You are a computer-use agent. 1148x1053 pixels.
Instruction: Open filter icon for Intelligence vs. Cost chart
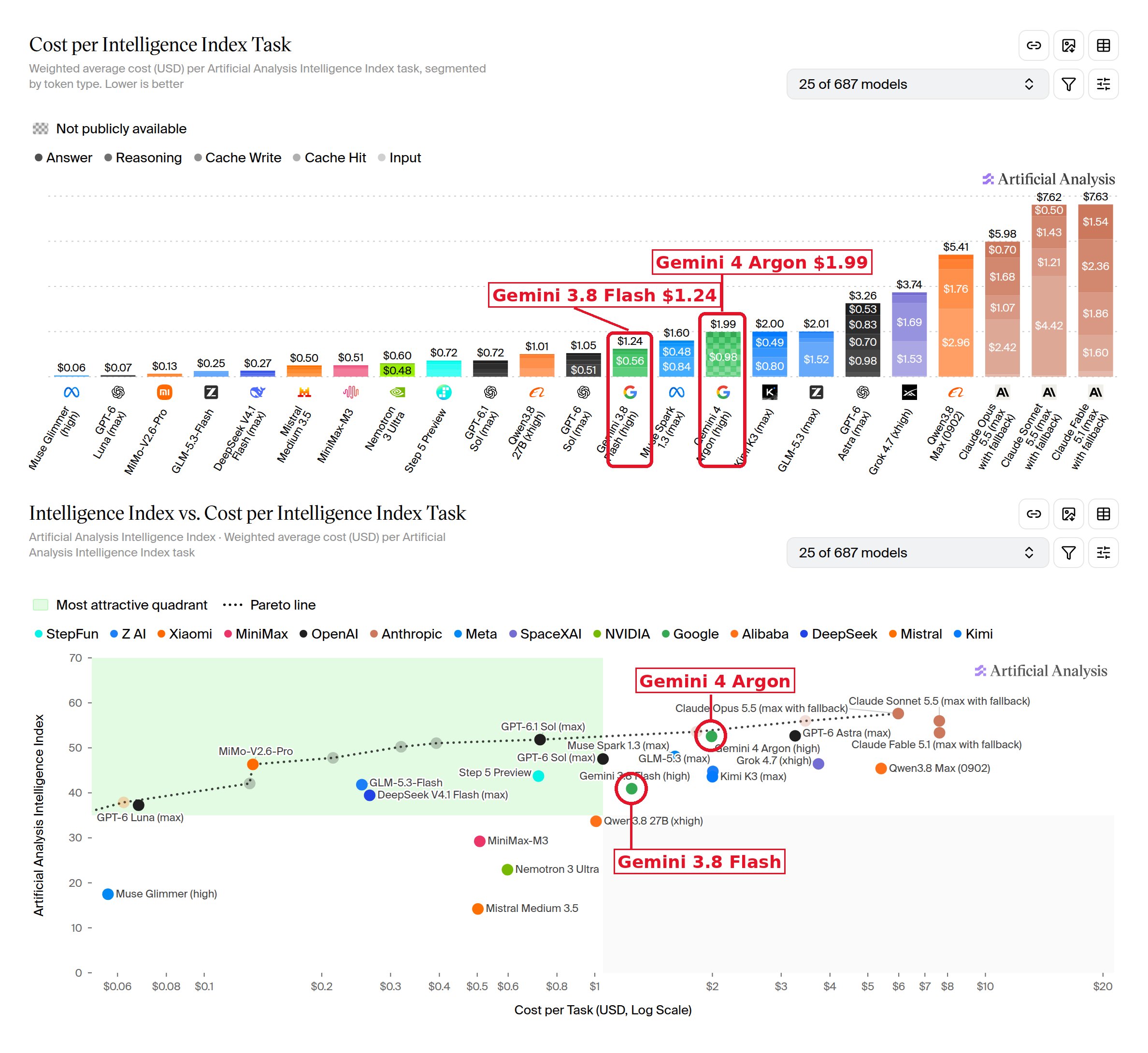click(1068, 553)
